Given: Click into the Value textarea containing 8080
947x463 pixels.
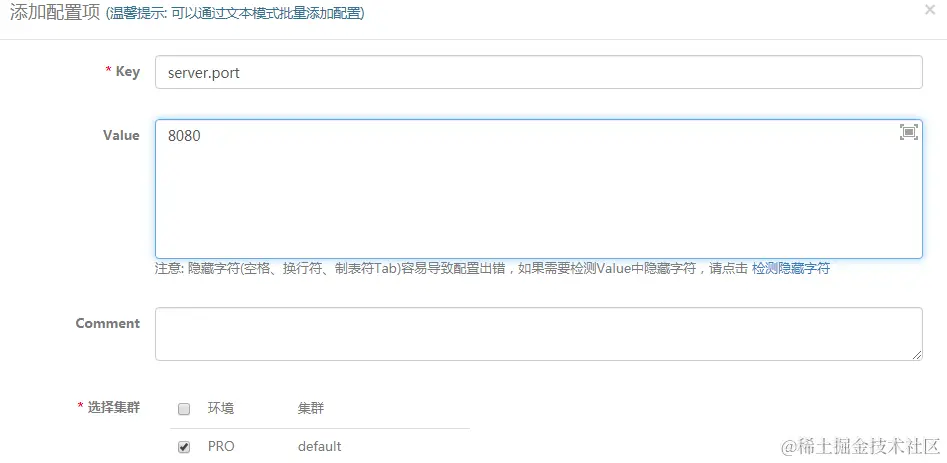Looking at the screenshot, I should [539, 189].
